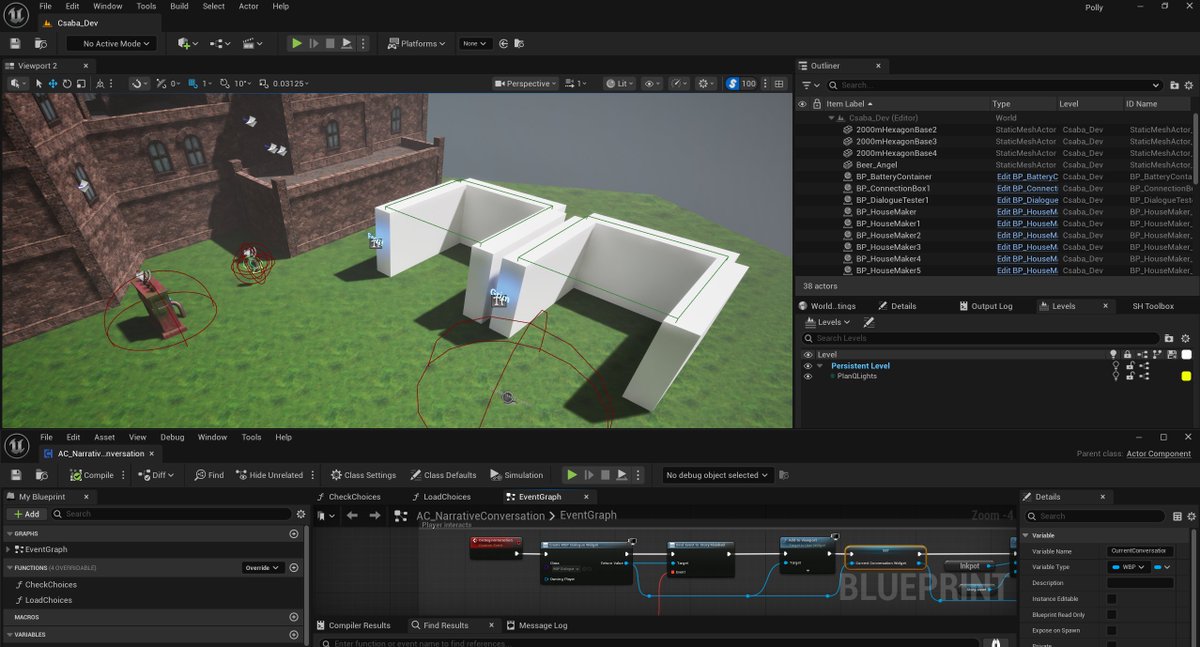
Task: Open the Levels panel settings gear
Action: coord(1187,338)
